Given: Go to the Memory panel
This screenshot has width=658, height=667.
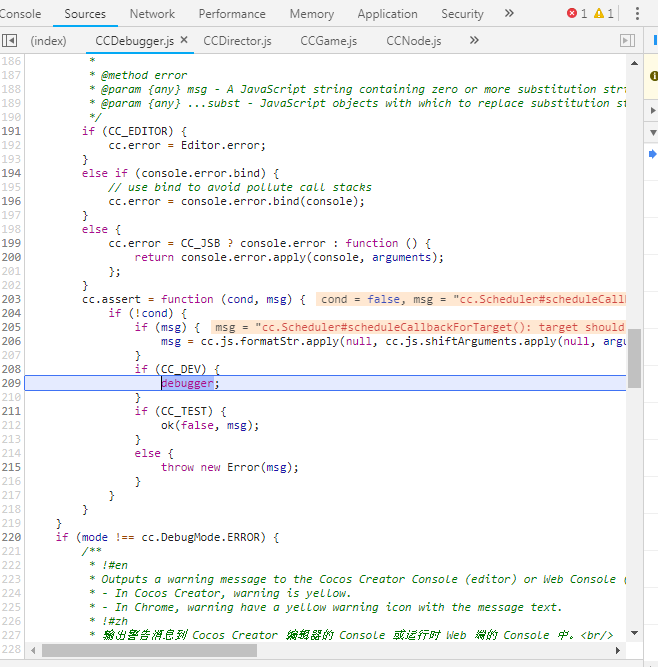Looking at the screenshot, I should (312, 14).
